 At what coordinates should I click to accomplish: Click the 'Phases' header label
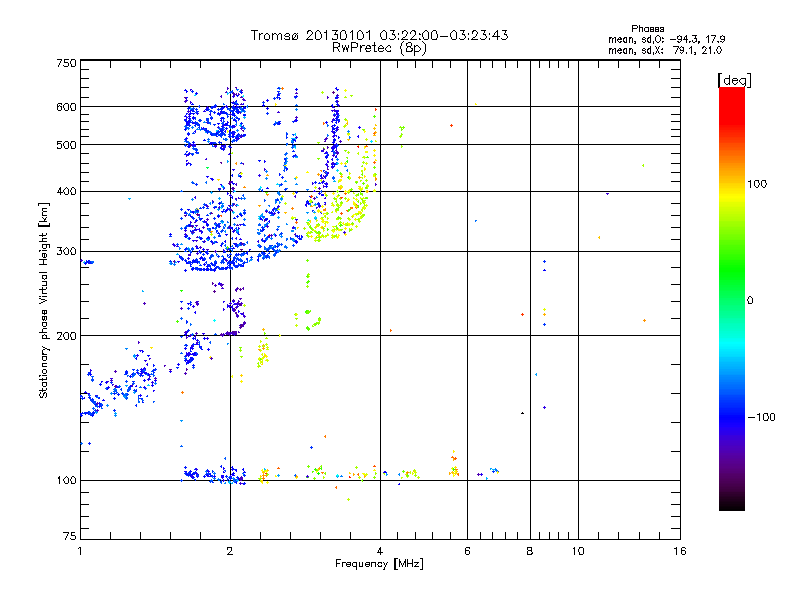[x=647, y=29]
